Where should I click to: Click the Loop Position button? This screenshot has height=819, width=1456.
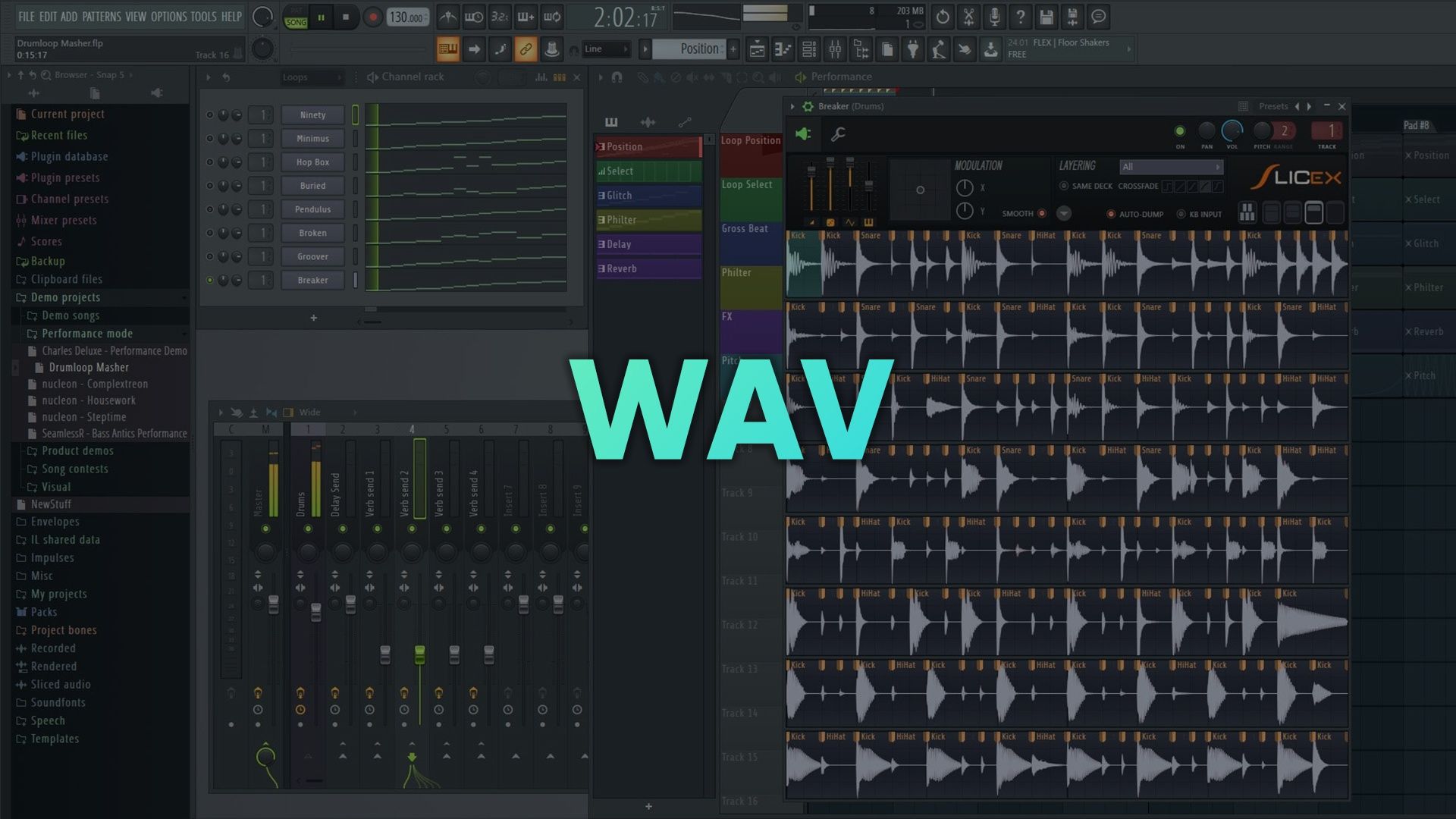pyautogui.click(x=751, y=140)
